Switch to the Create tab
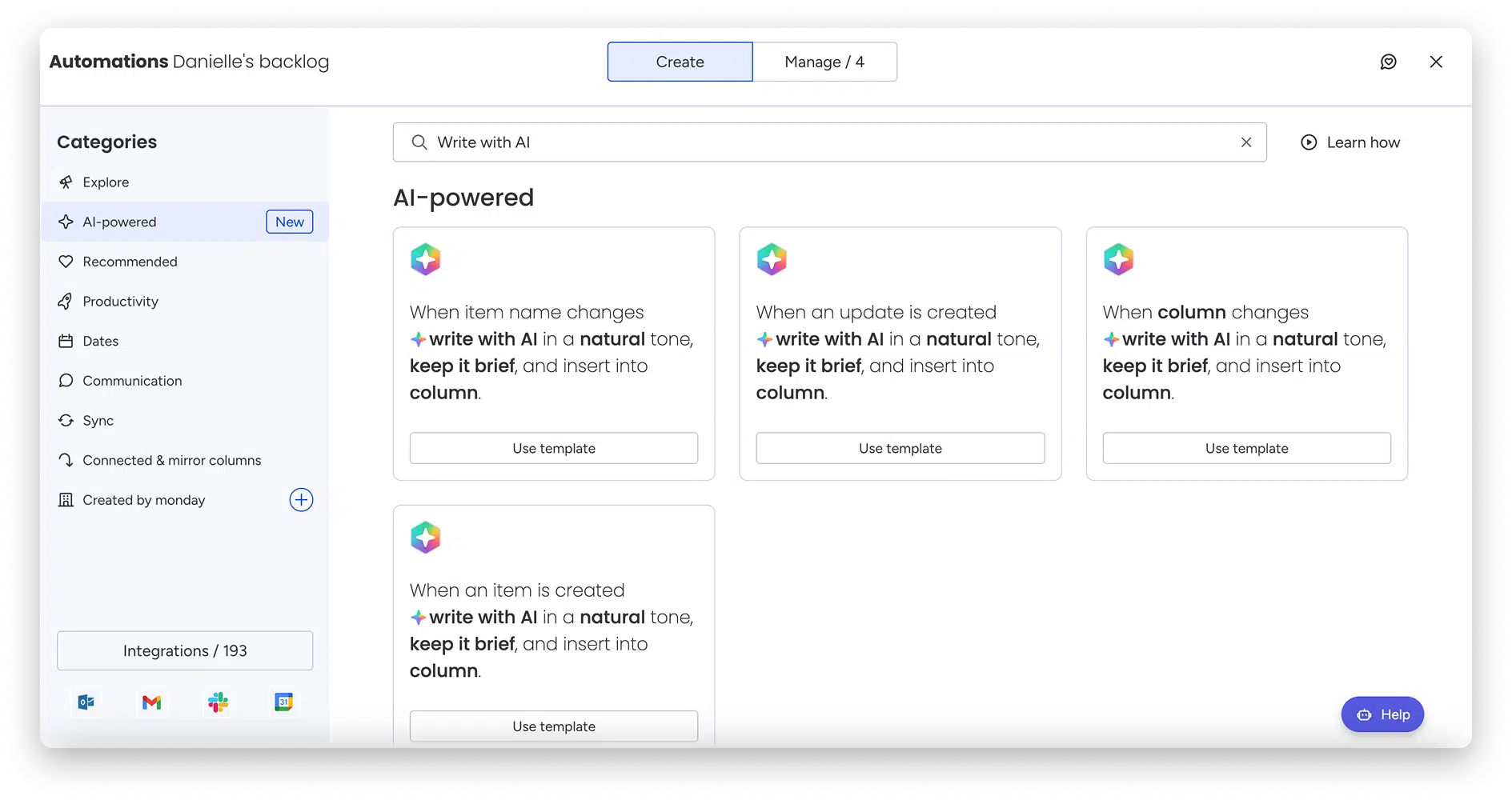Screen dimensions: 1512x800 680,62
